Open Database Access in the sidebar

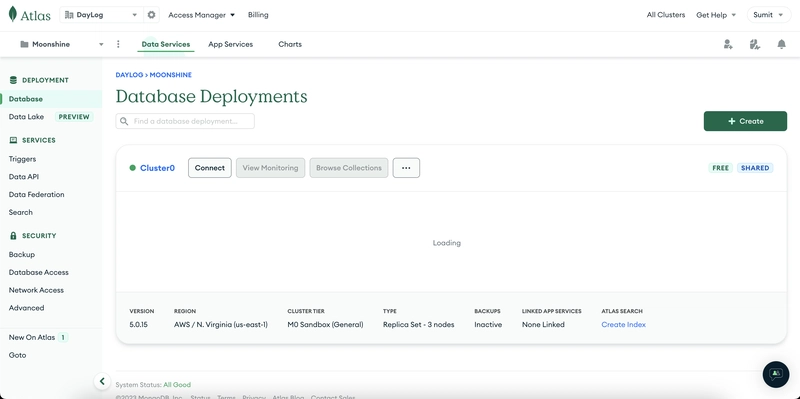click(x=39, y=272)
